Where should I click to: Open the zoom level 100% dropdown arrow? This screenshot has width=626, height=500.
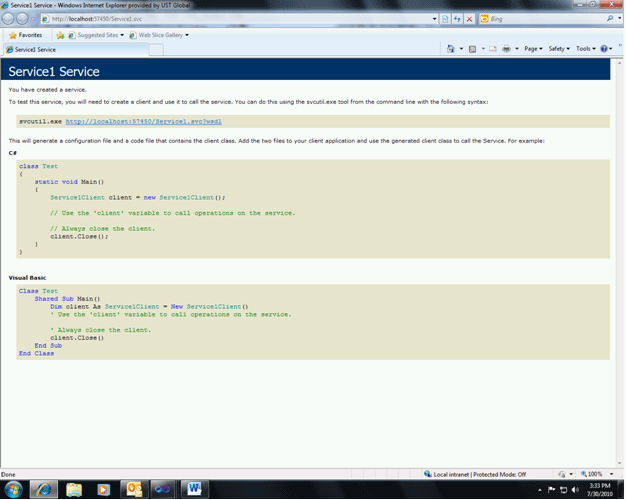tap(611, 474)
